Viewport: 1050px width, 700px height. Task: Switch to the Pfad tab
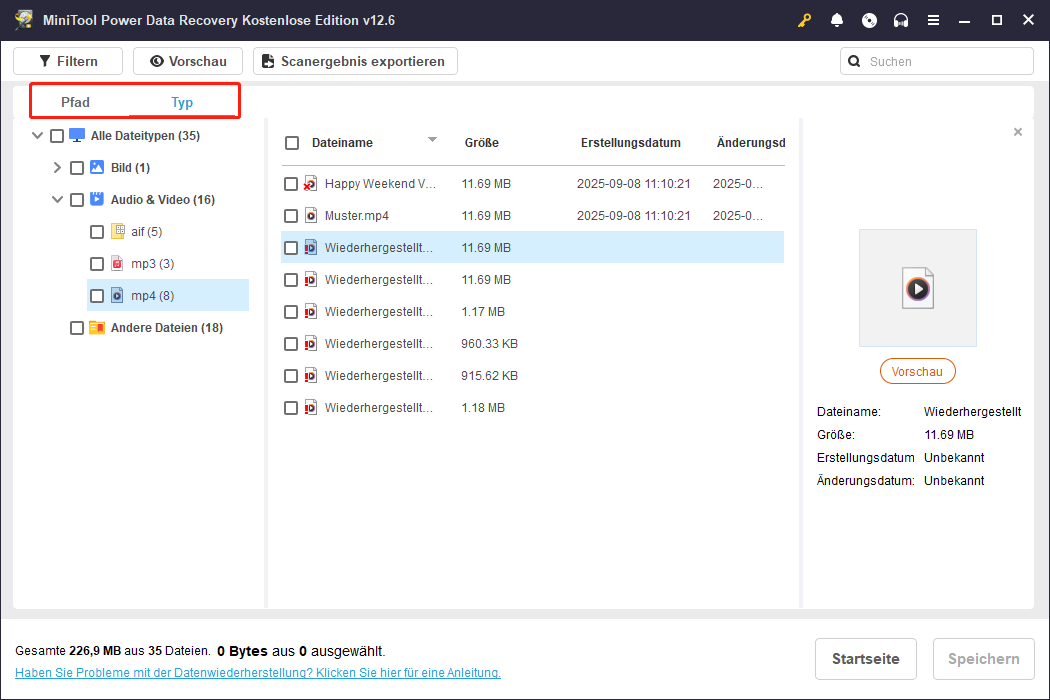[x=75, y=102]
